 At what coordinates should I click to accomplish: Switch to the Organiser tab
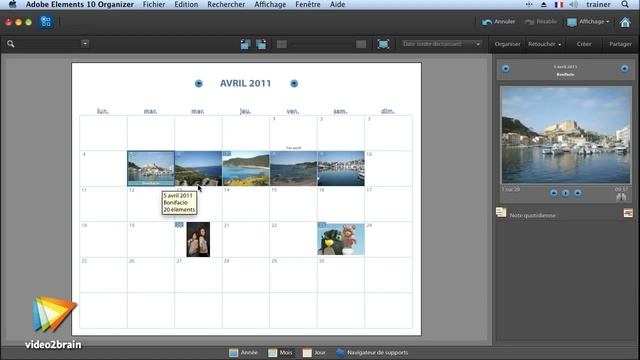tap(507, 44)
